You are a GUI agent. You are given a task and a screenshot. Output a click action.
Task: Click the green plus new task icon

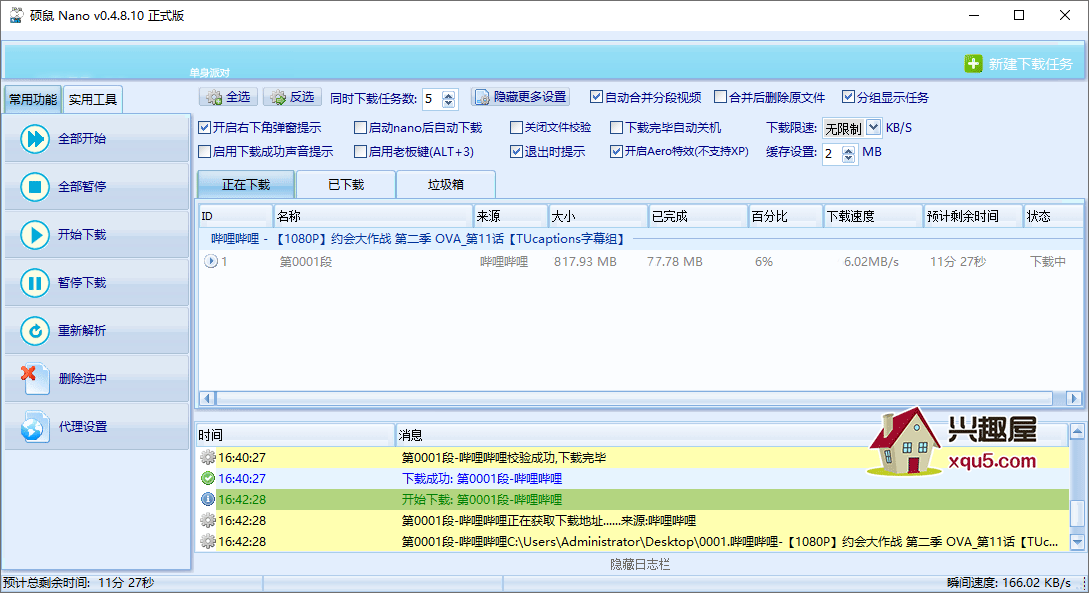pos(973,64)
